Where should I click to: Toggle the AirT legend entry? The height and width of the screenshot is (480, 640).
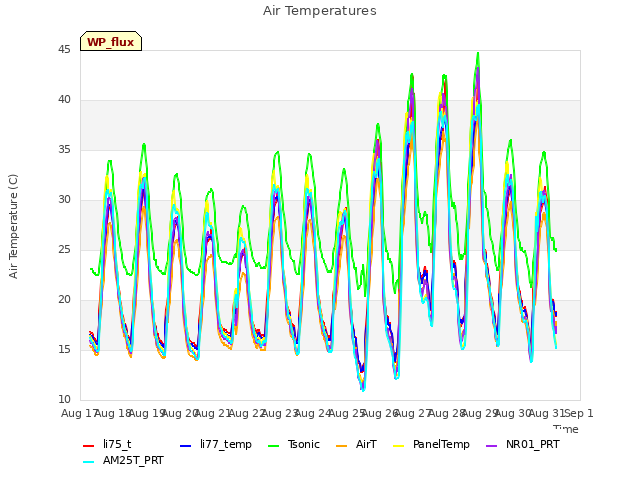[x=356, y=444]
